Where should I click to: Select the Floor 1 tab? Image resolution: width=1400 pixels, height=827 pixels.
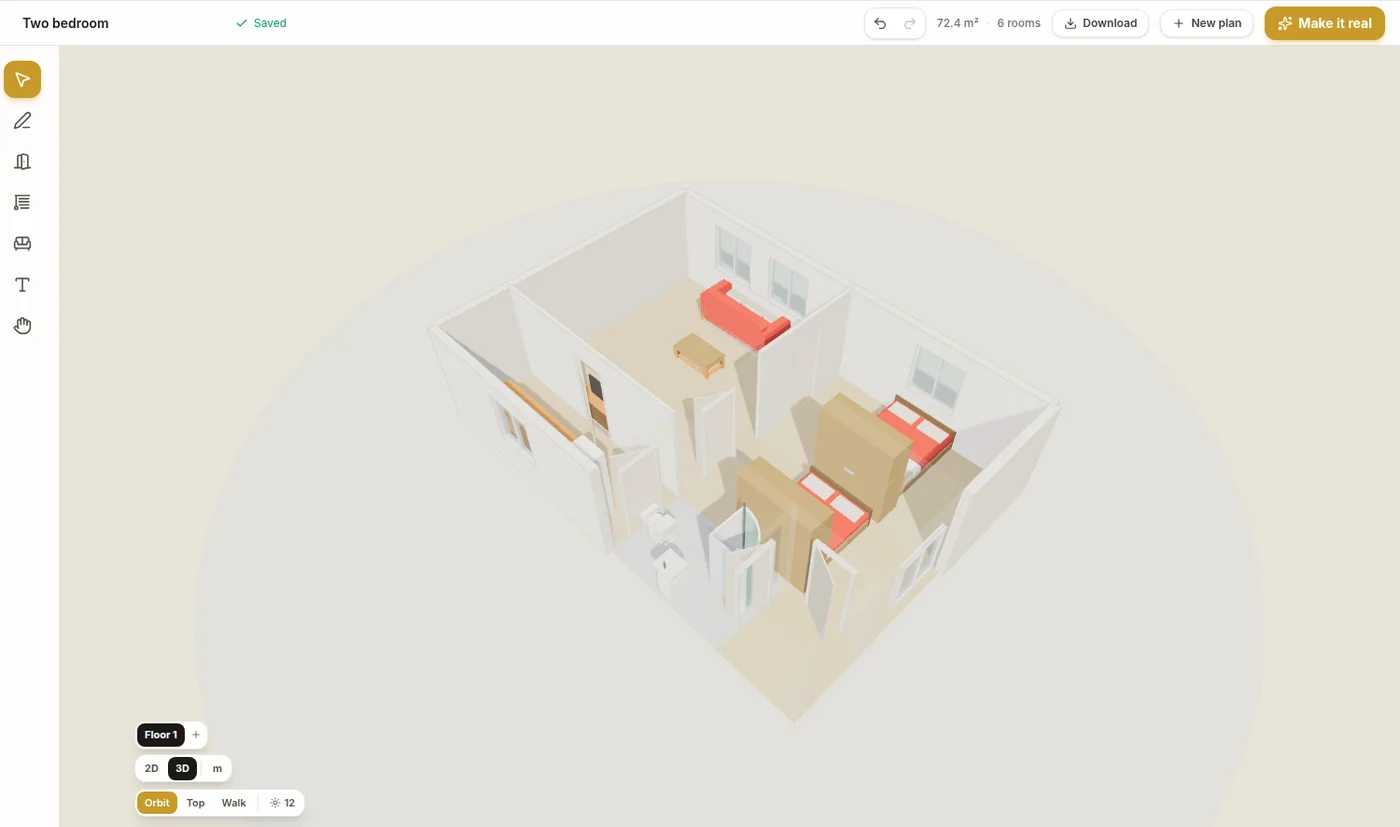point(161,735)
